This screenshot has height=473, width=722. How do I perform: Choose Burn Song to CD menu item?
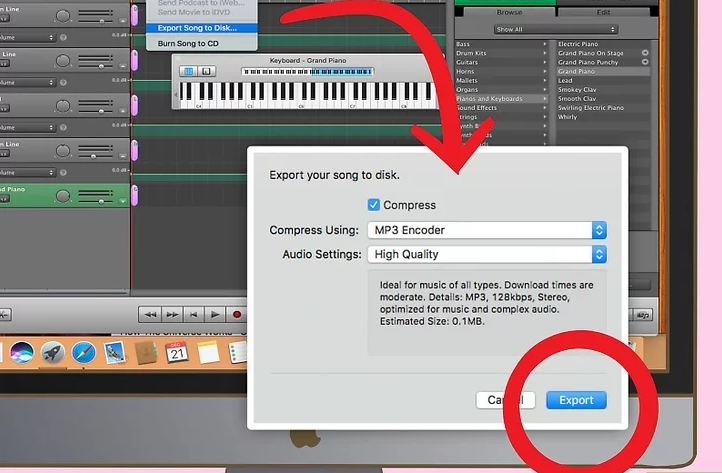pyautogui.click(x=202, y=44)
